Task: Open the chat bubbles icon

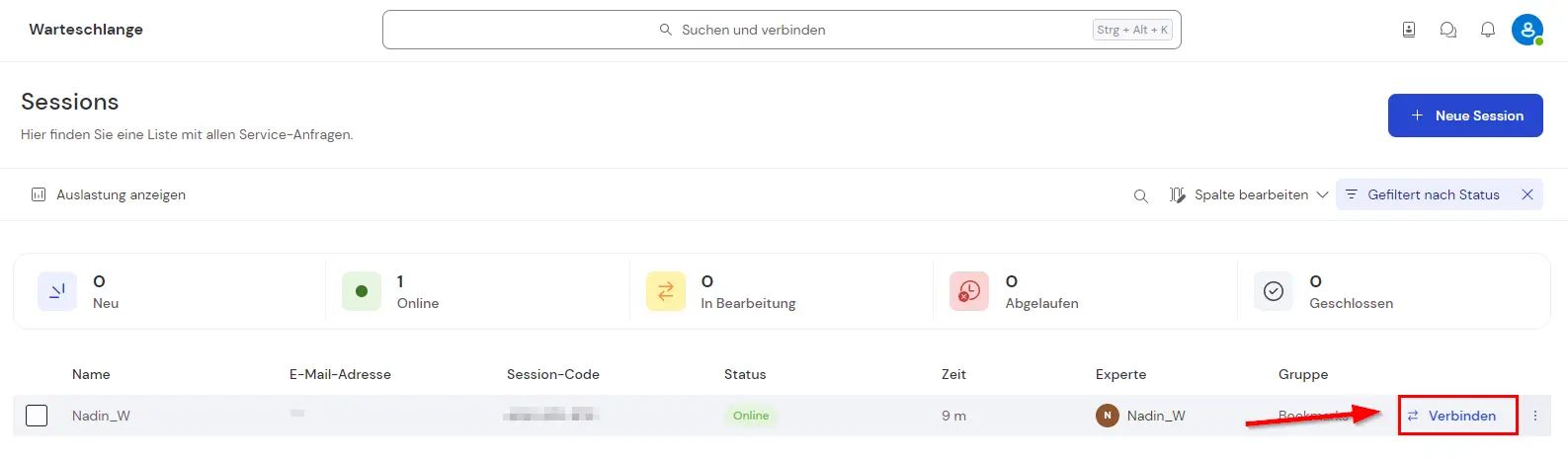Action: pyautogui.click(x=1448, y=30)
